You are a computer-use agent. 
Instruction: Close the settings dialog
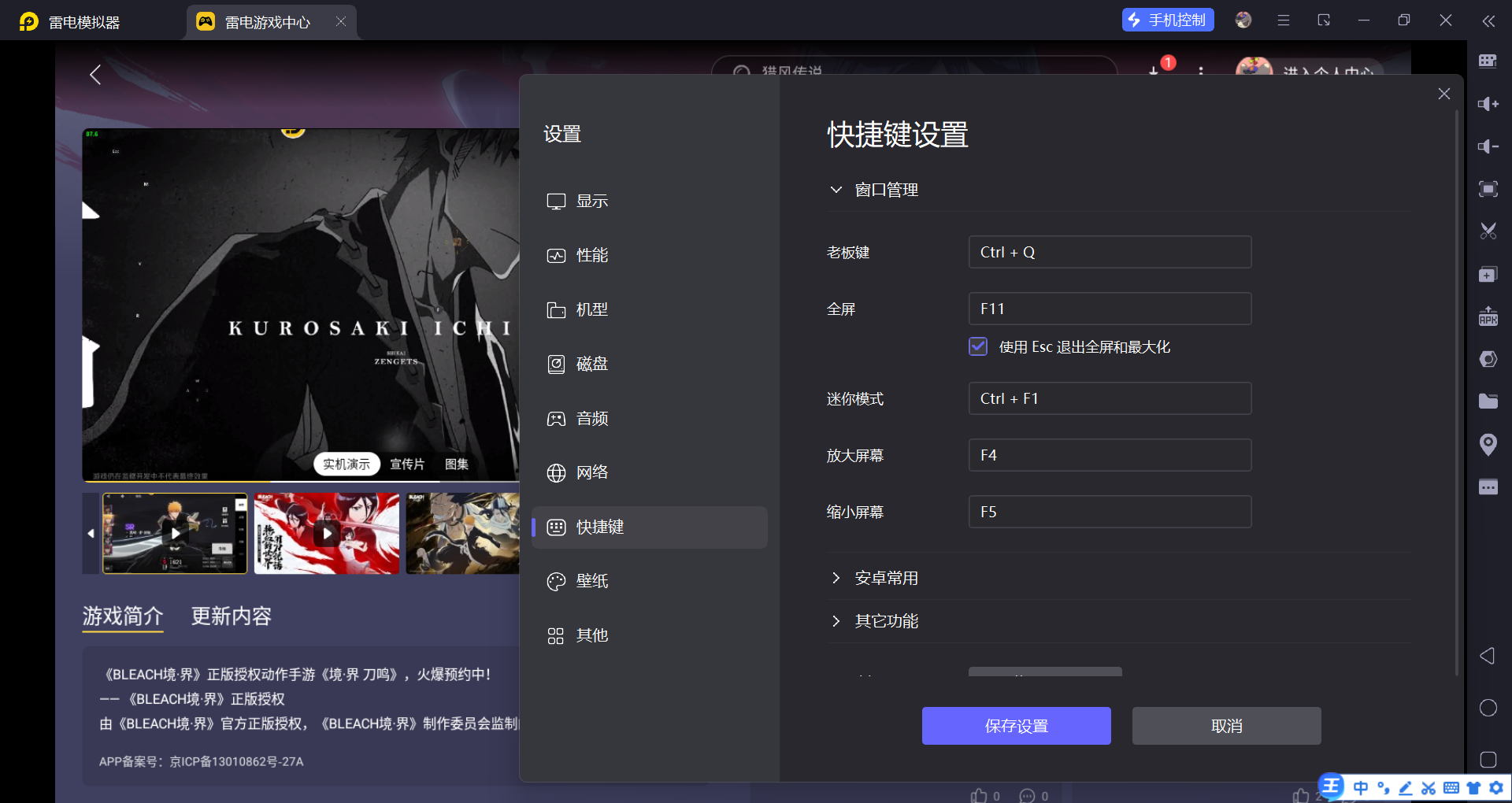[1444, 94]
